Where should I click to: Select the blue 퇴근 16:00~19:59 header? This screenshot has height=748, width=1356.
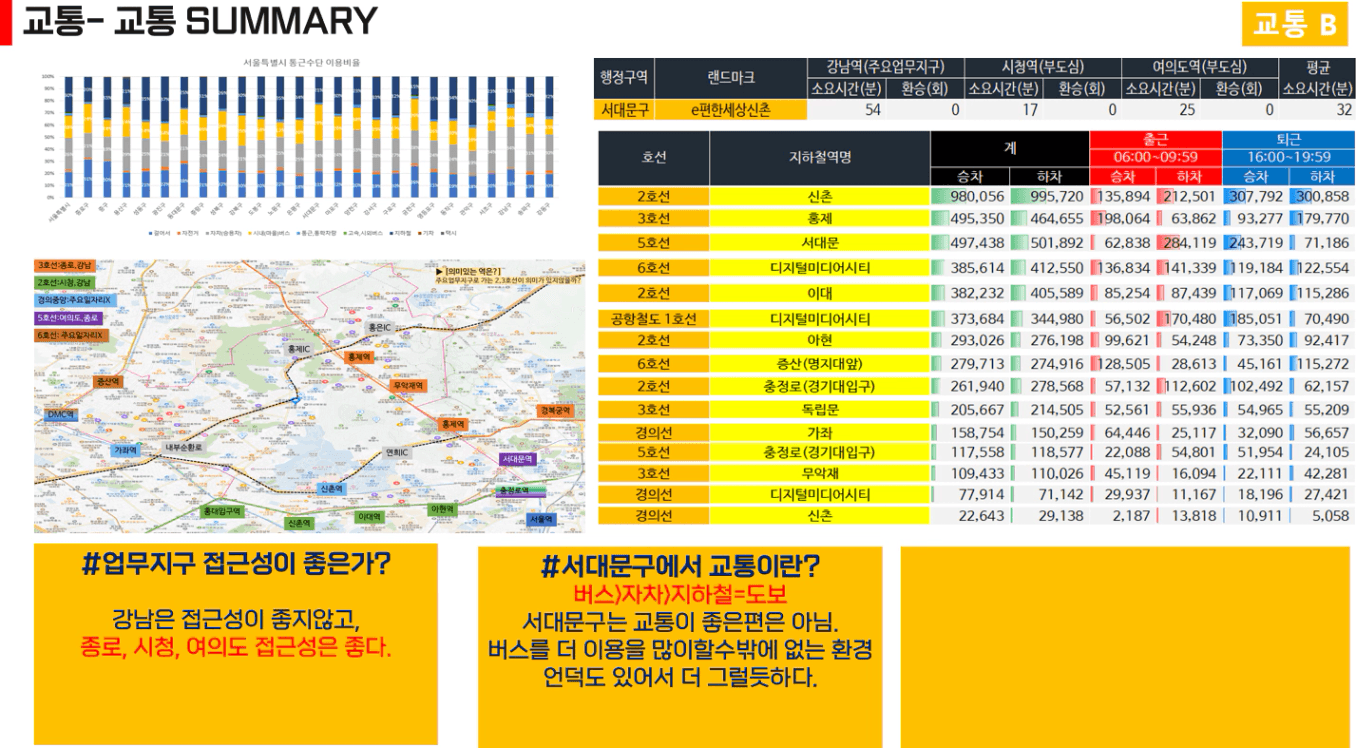point(1287,148)
